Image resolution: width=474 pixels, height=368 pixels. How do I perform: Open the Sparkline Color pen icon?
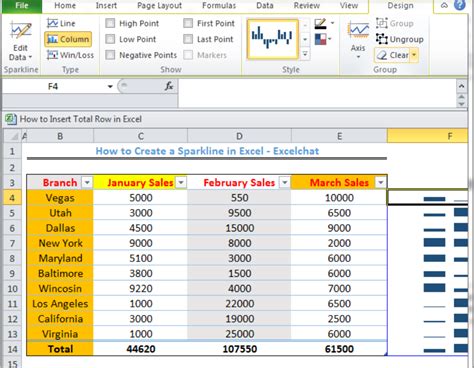point(320,23)
